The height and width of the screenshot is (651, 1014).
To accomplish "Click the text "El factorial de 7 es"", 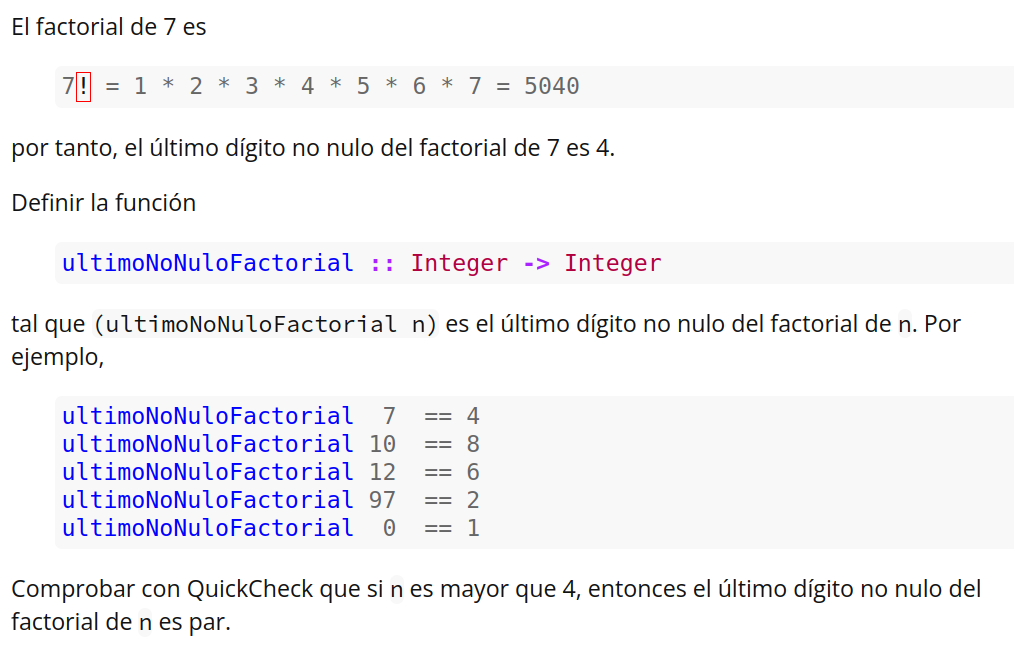I will click(x=109, y=27).
